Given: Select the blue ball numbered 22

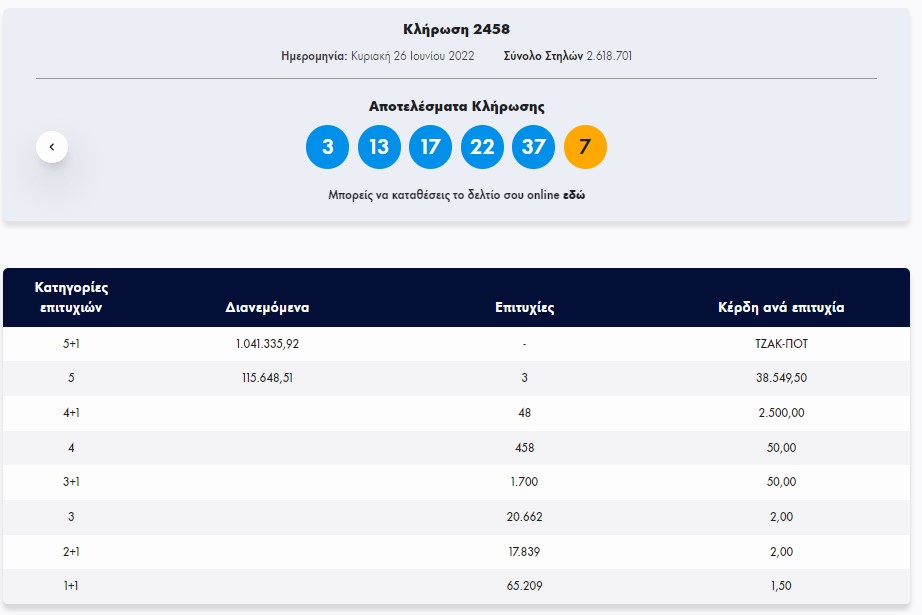Looking at the screenshot, I should [x=482, y=147].
